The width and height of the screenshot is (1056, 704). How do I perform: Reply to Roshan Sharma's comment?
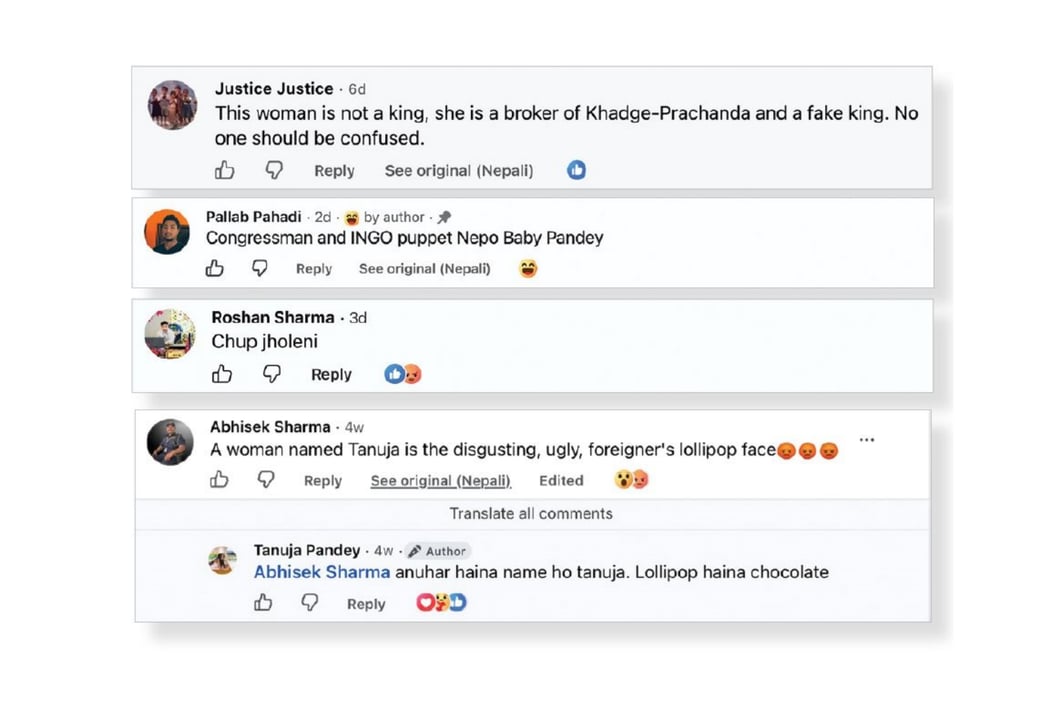[x=331, y=375]
